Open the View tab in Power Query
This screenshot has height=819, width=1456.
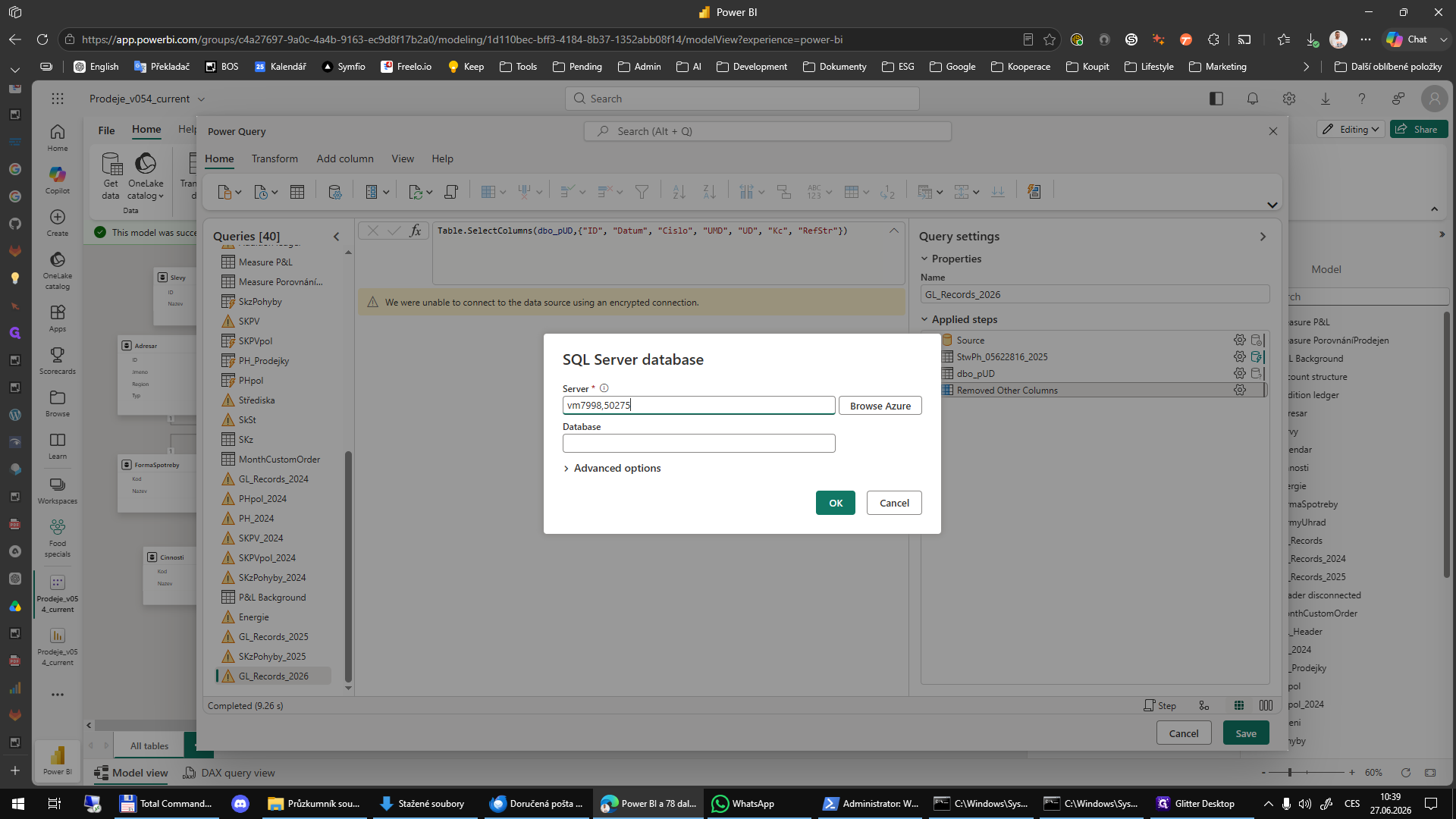coord(403,158)
